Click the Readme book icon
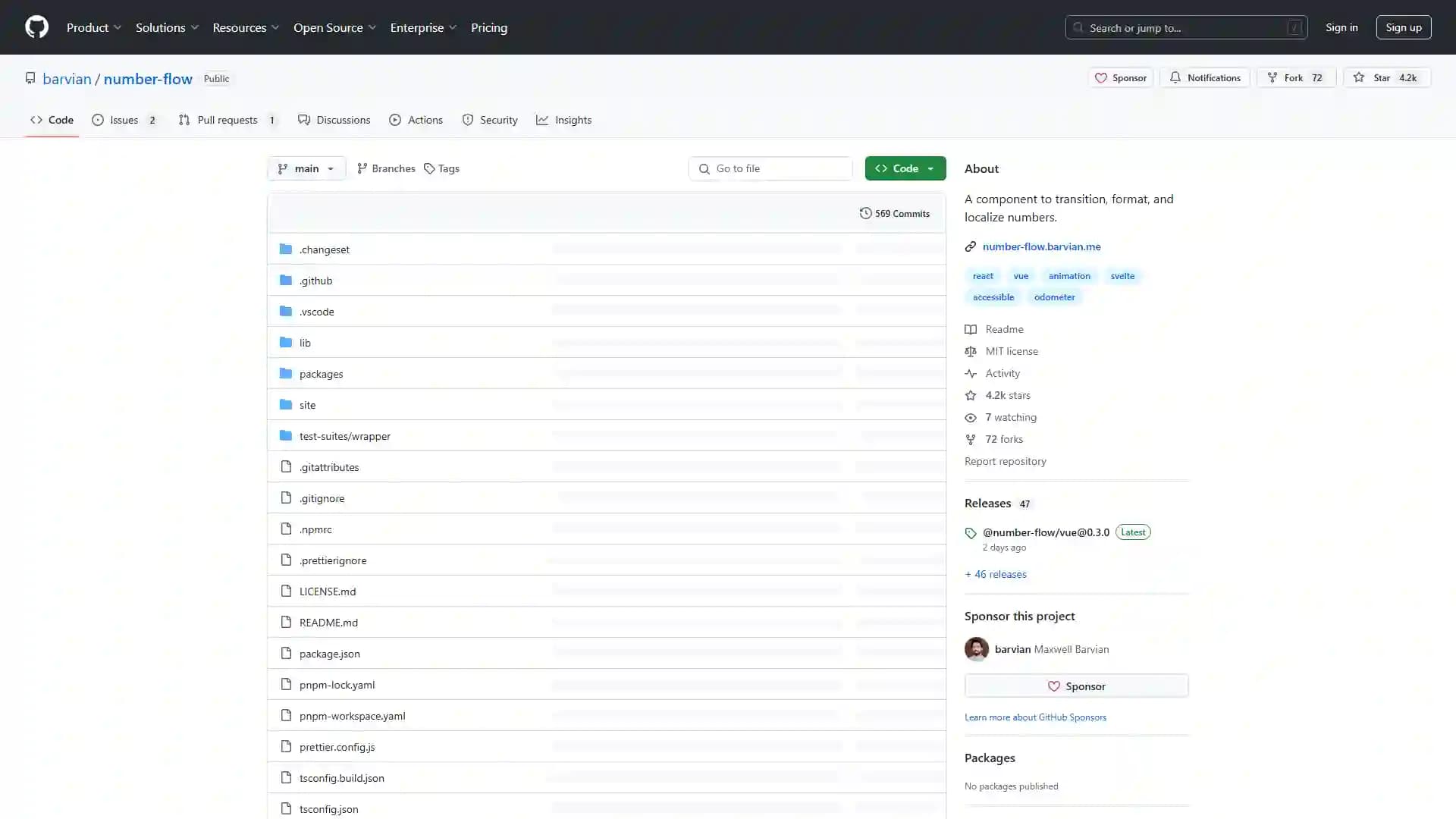Screen dimensions: 1456x819 pyautogui.click(x=971, y=328)
